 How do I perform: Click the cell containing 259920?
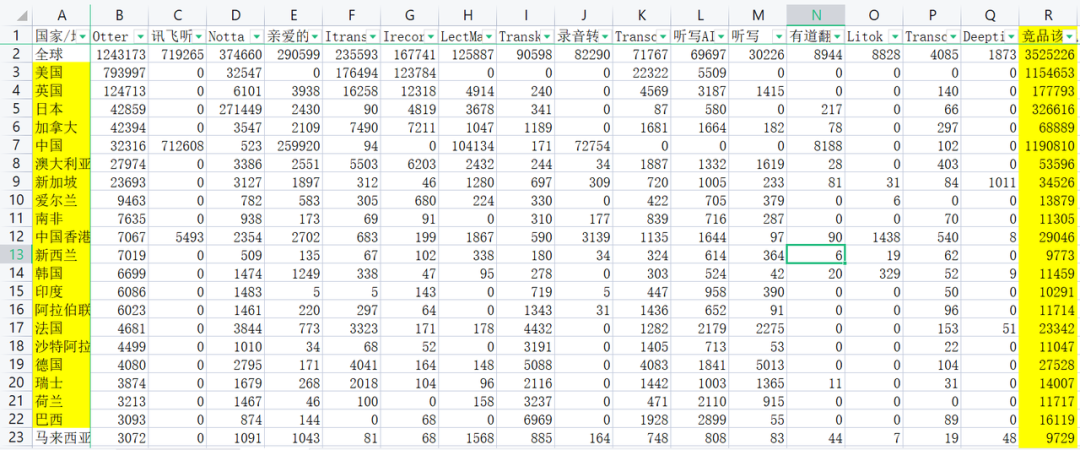click(294, 145)
